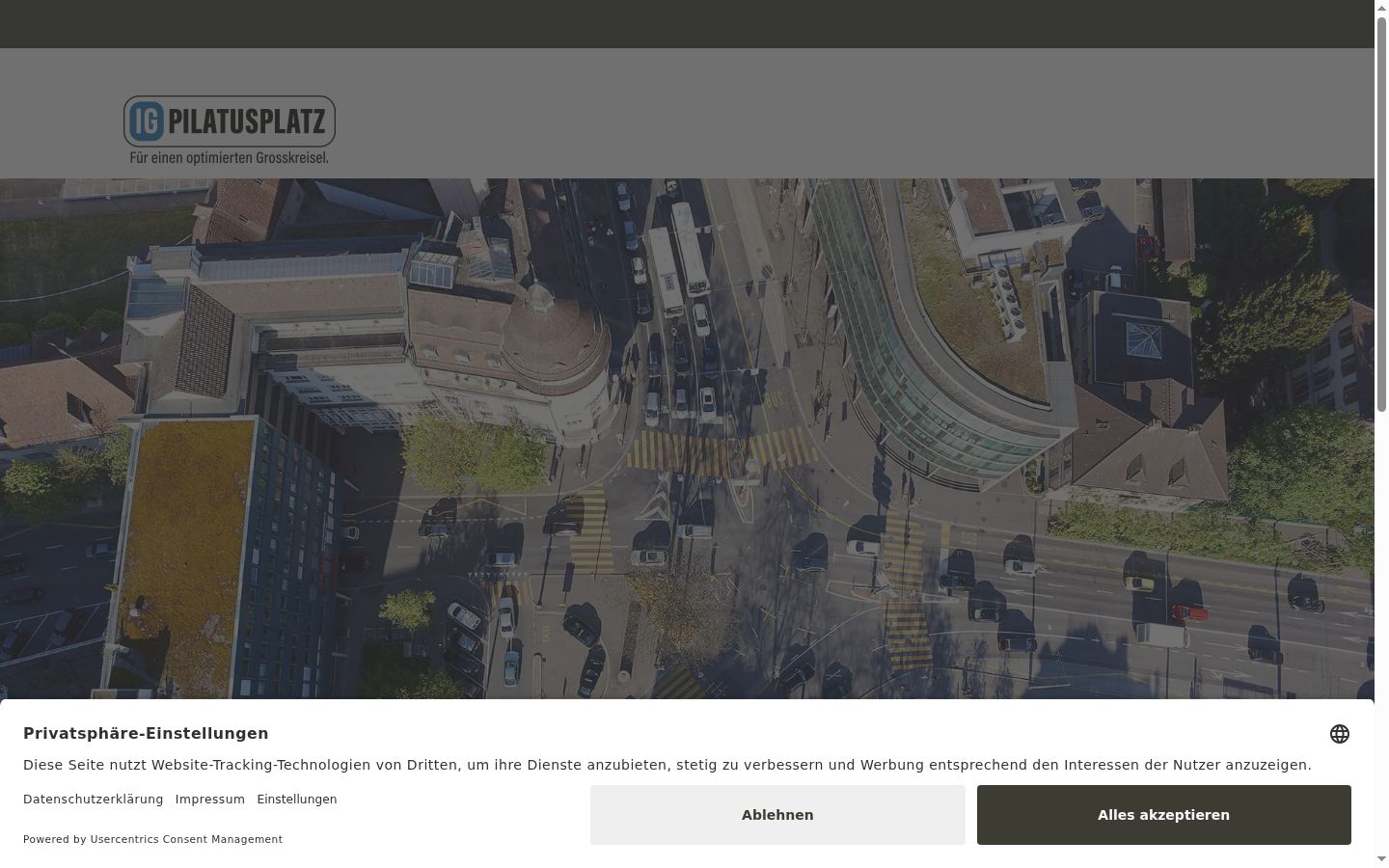Click the aerial intersection hero image
This screenshot has height=868, width=1389.
687,439
